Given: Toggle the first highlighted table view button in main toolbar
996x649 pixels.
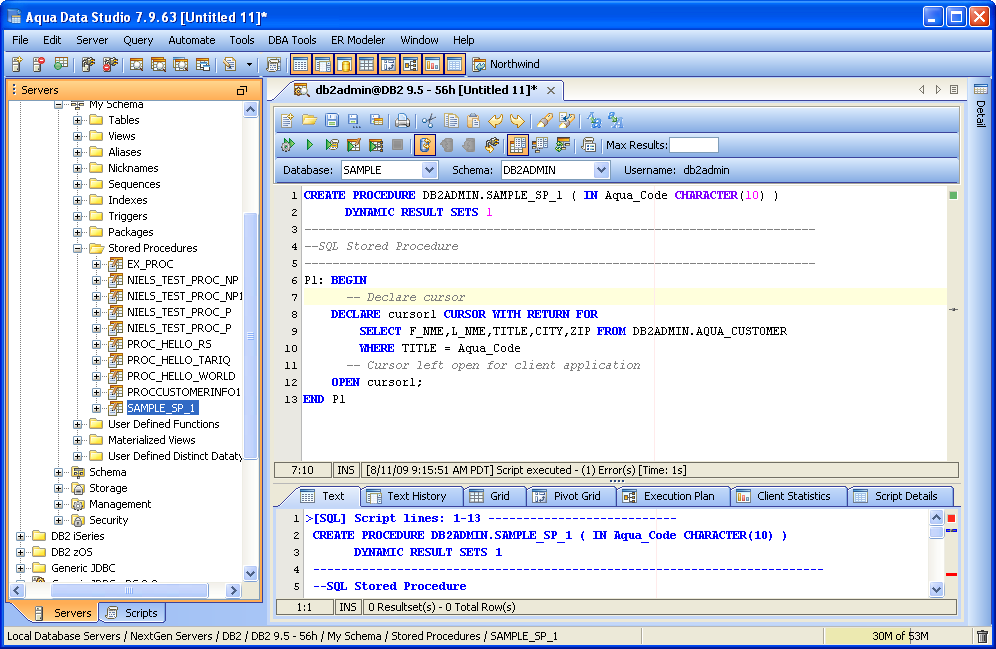Looking at the screenshot, I should [x=300, y=64].
